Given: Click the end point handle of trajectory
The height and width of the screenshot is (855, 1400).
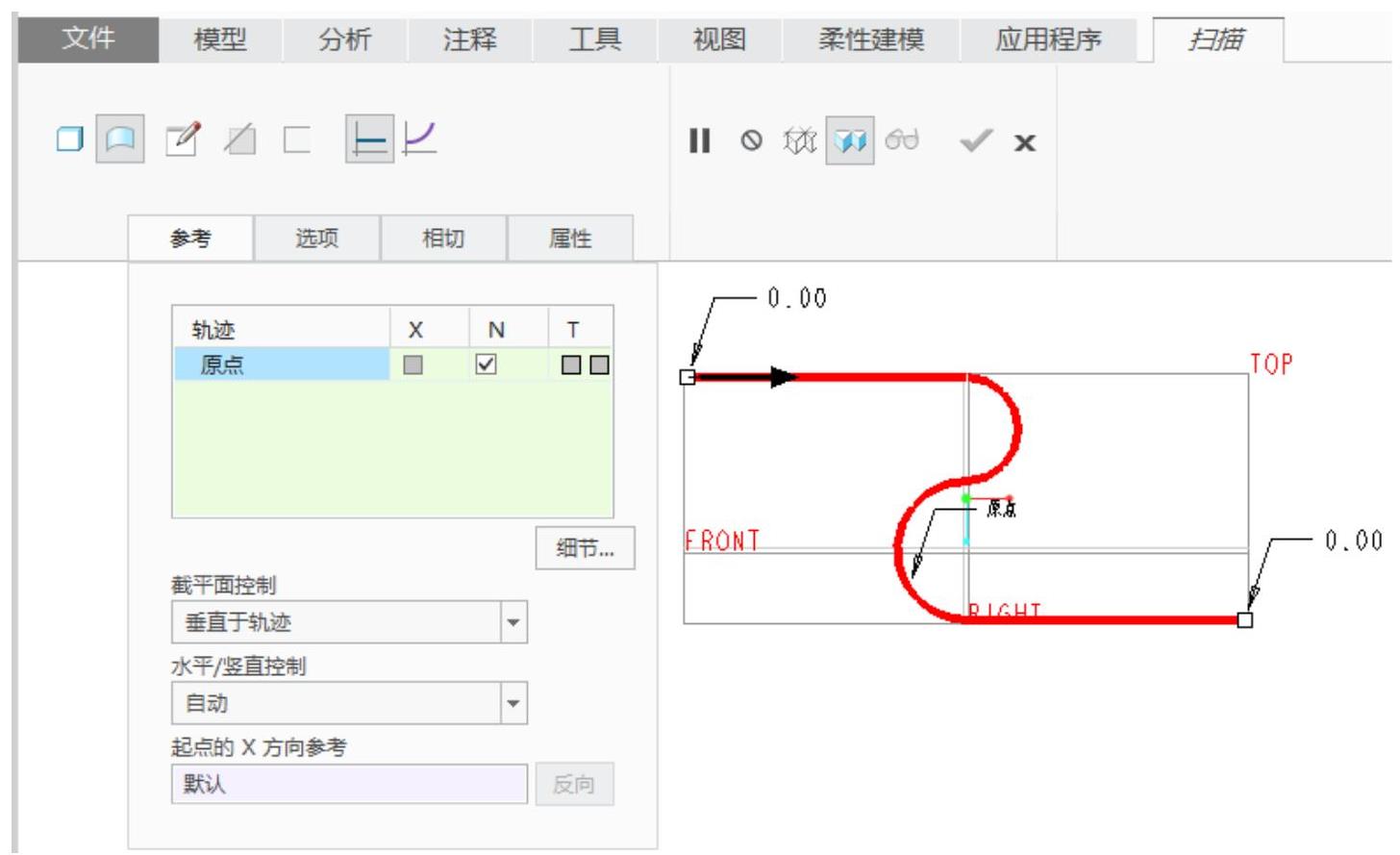Looking at the screenshot, I should coord(1245,620).
